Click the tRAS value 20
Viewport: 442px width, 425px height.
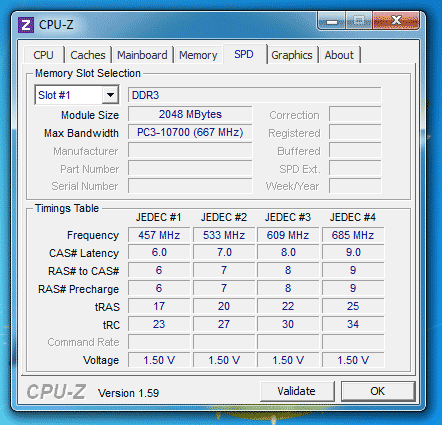(224, 306)
